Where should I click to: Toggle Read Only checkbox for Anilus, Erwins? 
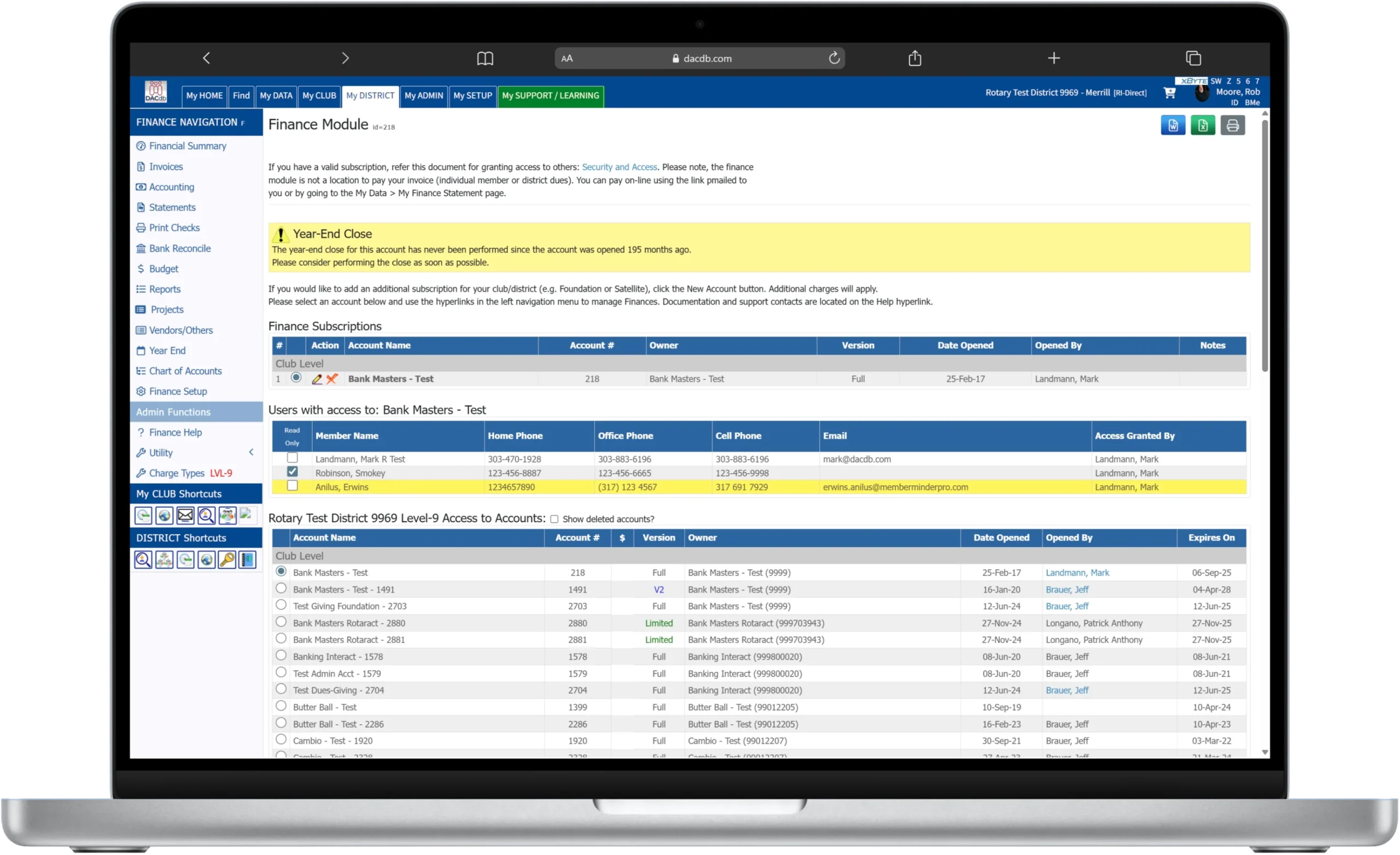292,486
